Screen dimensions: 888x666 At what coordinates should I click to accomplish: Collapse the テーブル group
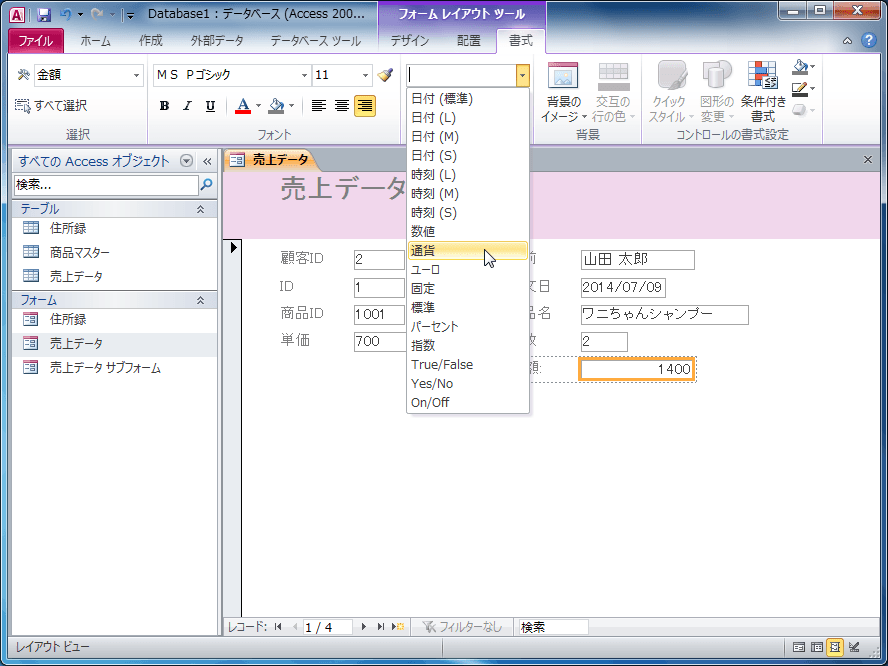[200, 210]
